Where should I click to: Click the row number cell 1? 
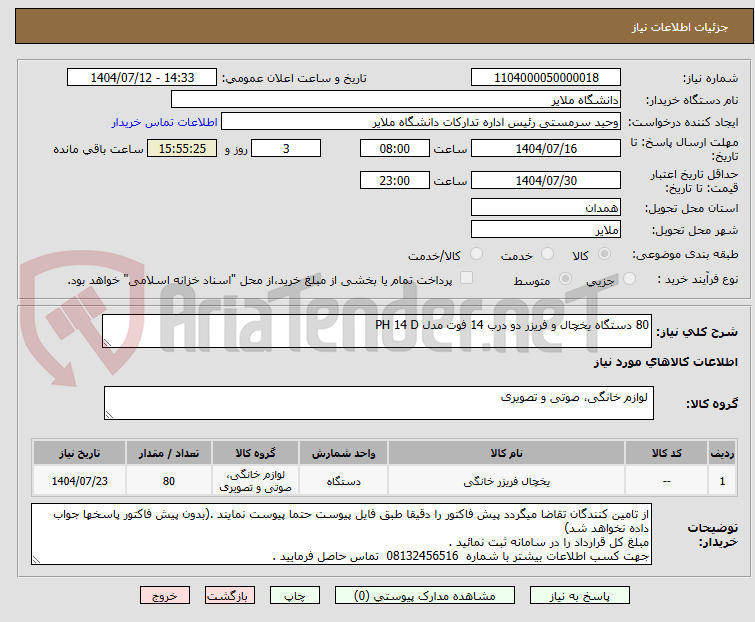tap(722, 481)
